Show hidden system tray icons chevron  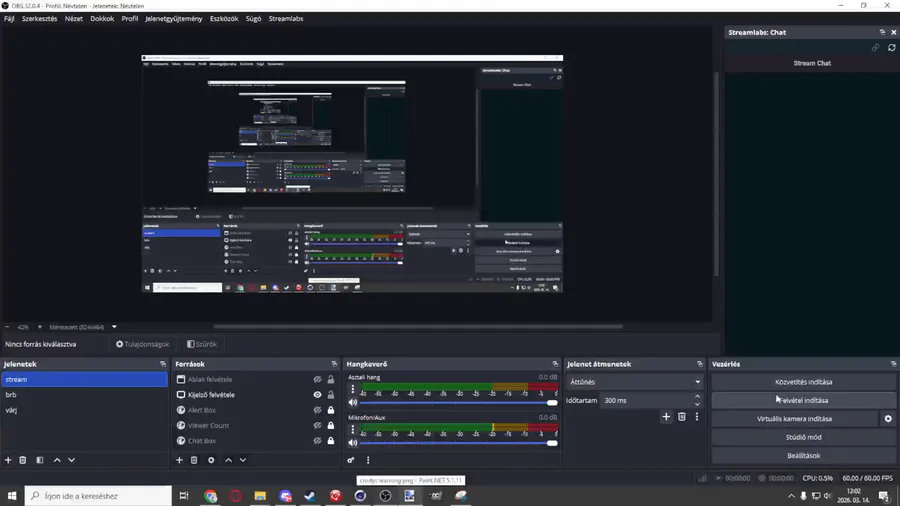(x=792, y=496)
